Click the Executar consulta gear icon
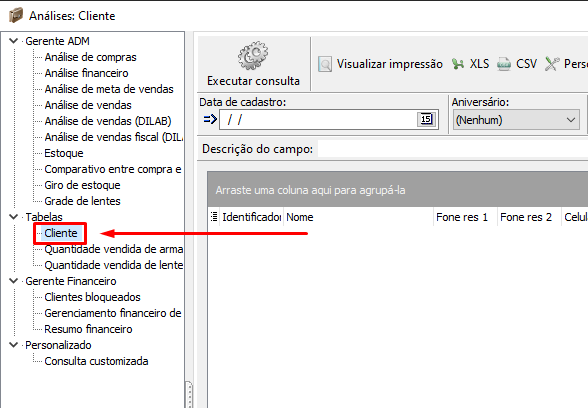This screenshot has height=408, width=588. (253, 56)
